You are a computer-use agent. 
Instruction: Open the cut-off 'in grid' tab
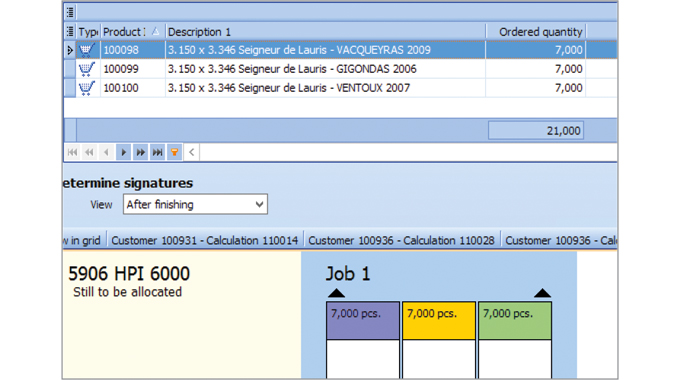(x=85, y=240)
